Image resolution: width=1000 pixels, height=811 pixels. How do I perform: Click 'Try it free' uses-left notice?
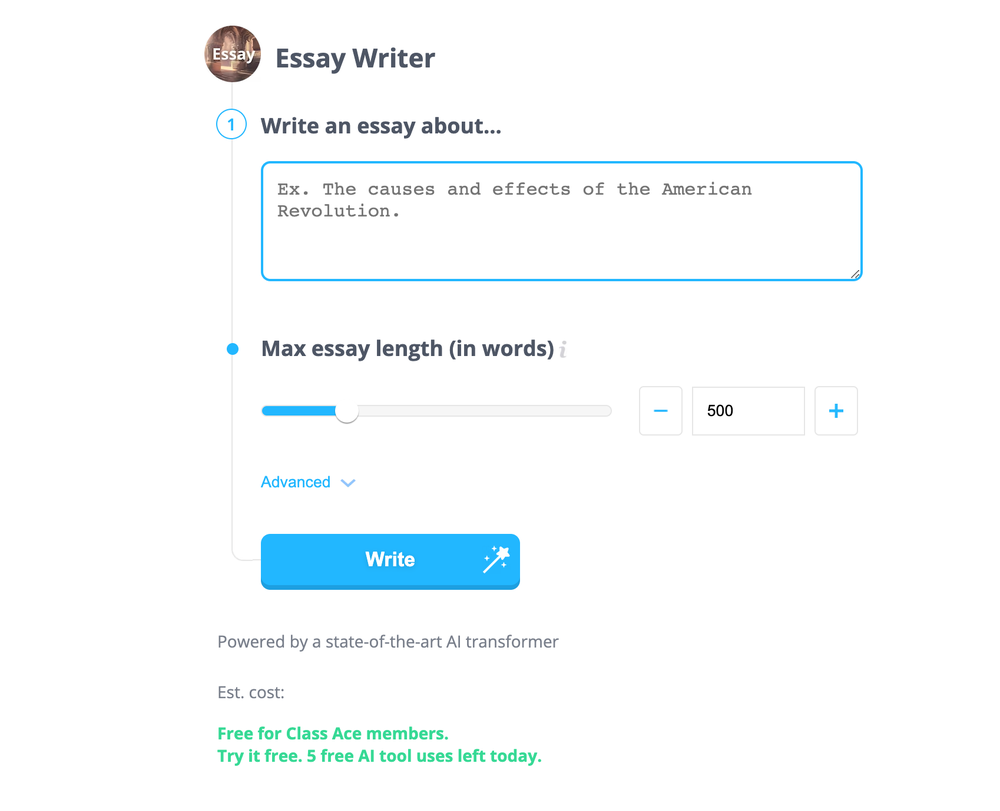pyautogui.click(x=379, y=756)
